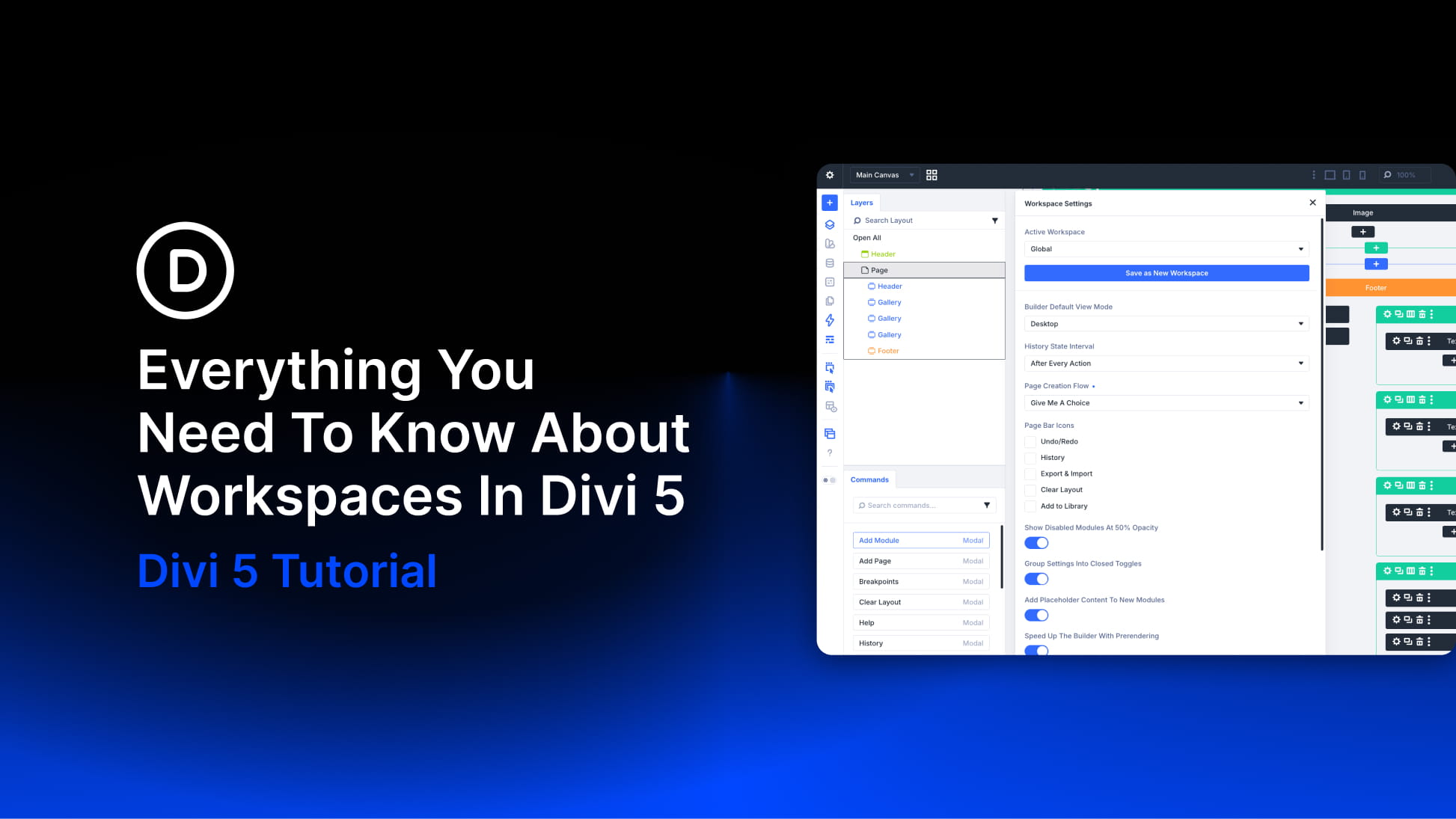Click the blue plus add-element sidebar button
This screenshot has height=819, width=1456.
click(x=830, y=203)
